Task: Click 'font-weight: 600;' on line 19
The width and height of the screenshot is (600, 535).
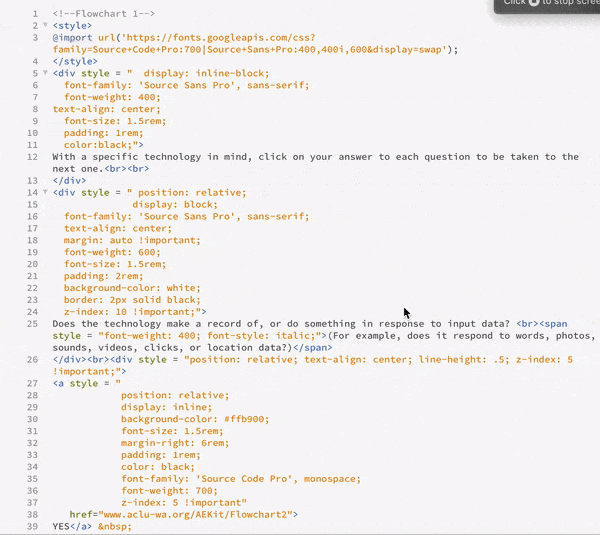Action: tap(112, 252)
